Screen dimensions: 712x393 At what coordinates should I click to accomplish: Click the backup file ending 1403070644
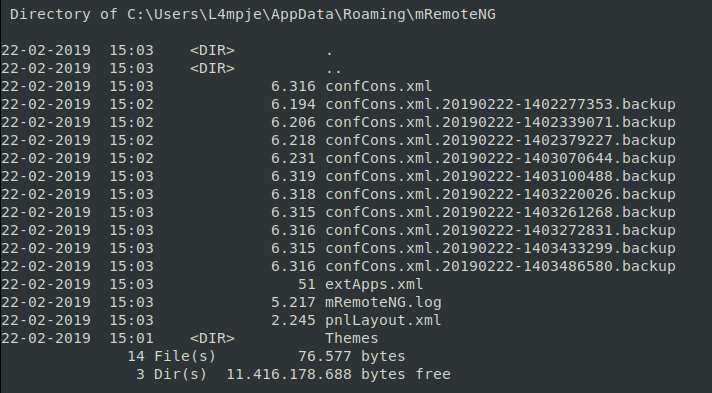[500, 159]
